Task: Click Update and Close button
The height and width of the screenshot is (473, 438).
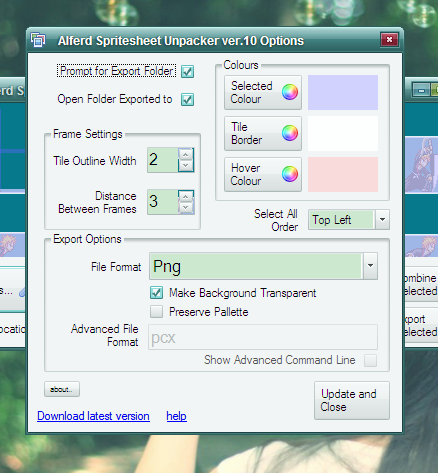Action: 352,400
